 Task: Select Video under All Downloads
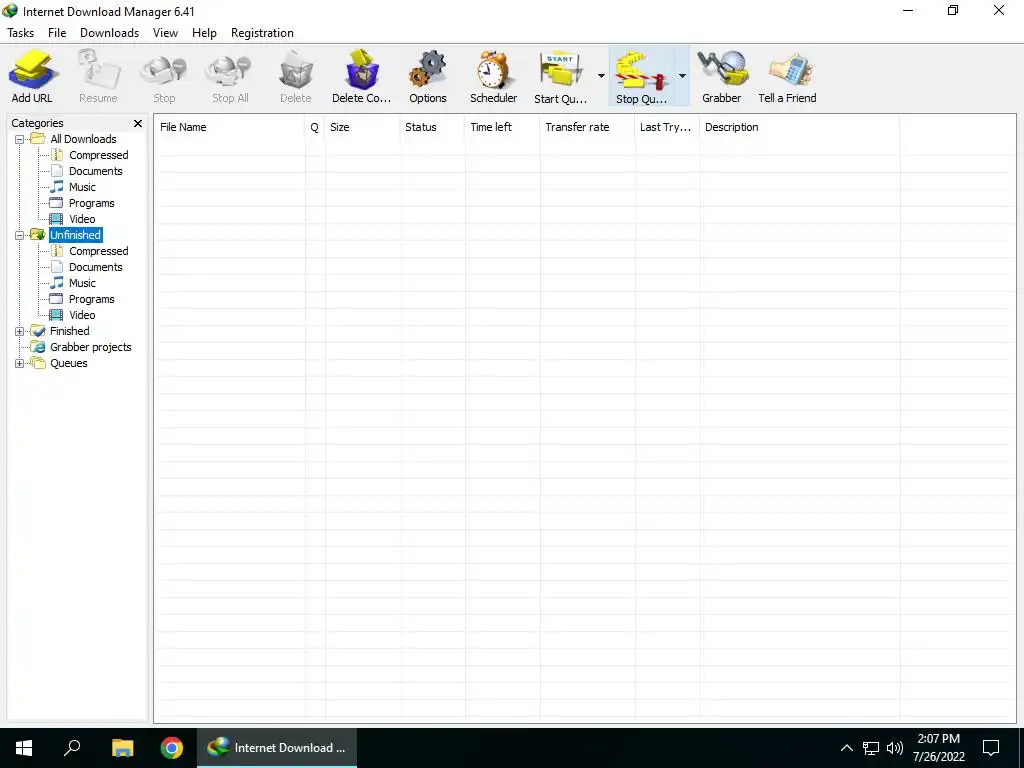coord(82,219)
